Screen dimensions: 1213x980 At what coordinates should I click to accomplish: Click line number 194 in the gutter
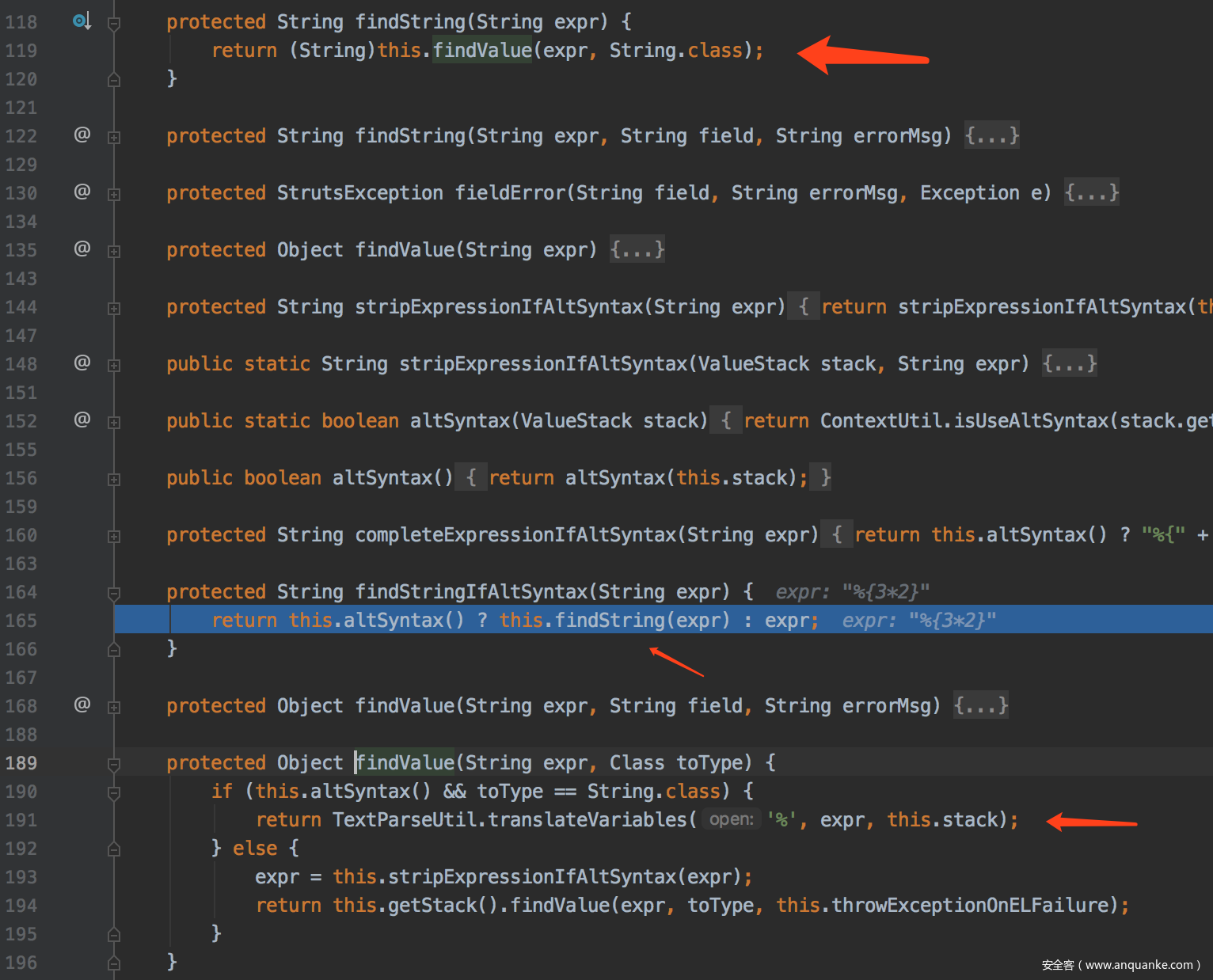click(x=21, y=906)
